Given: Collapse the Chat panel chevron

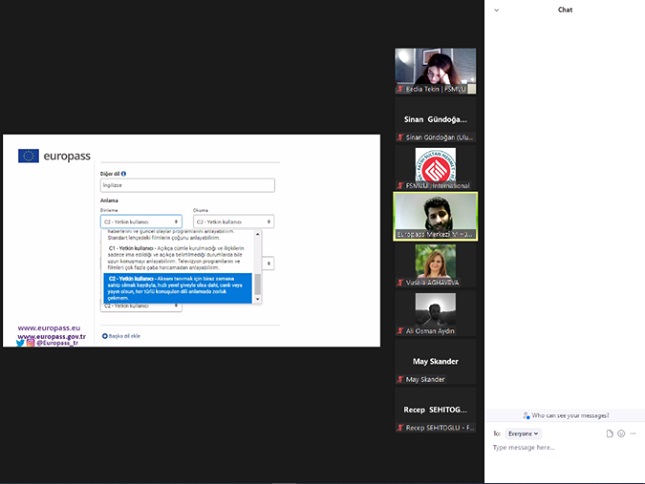Looking at the screenshot, I should (x=497, y=10).
